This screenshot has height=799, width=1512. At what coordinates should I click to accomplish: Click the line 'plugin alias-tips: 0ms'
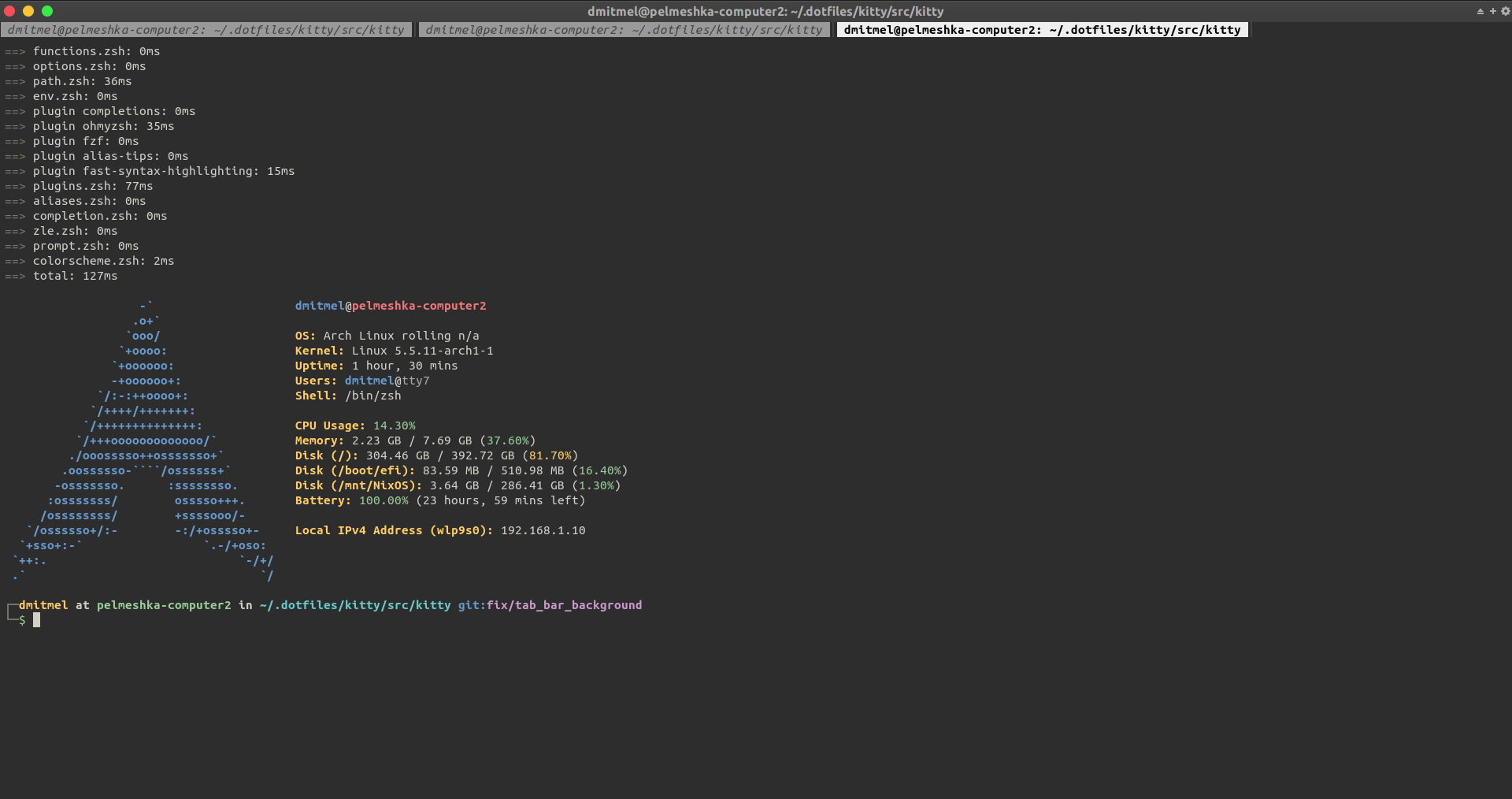97,156
